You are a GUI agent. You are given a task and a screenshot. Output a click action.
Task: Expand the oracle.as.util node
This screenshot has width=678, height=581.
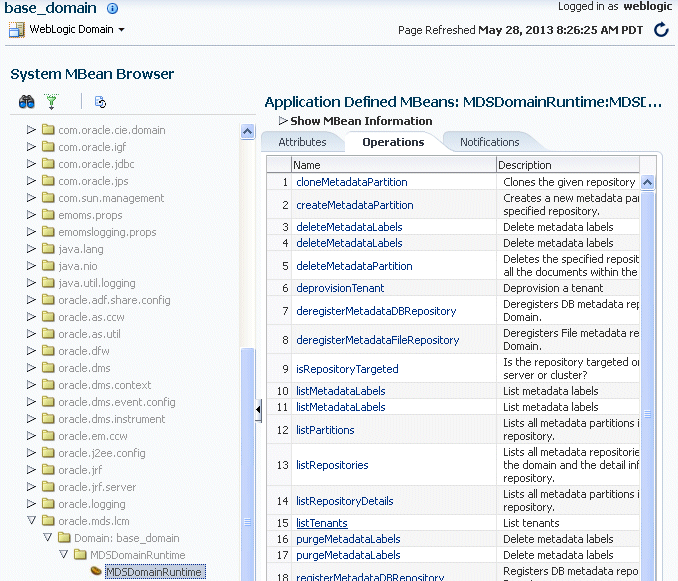31,333
